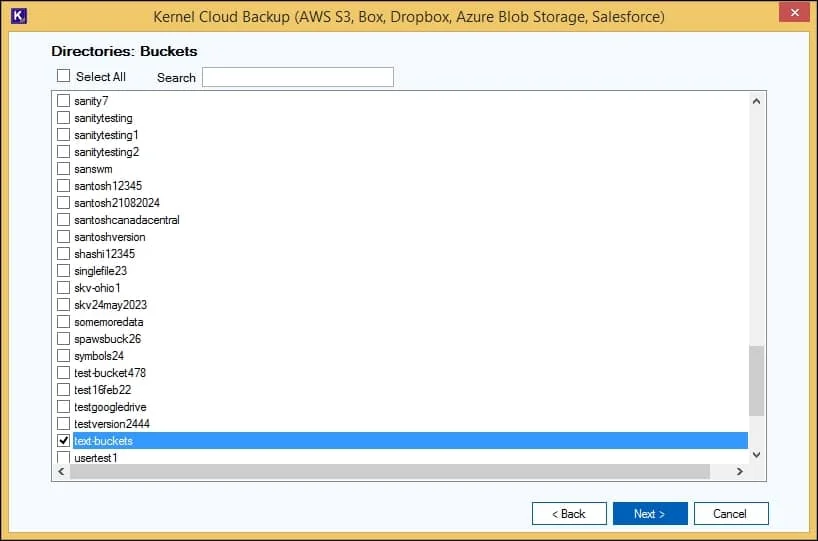
Task: Select the testgoogledrive checkbox
Action: coord(64,406)
